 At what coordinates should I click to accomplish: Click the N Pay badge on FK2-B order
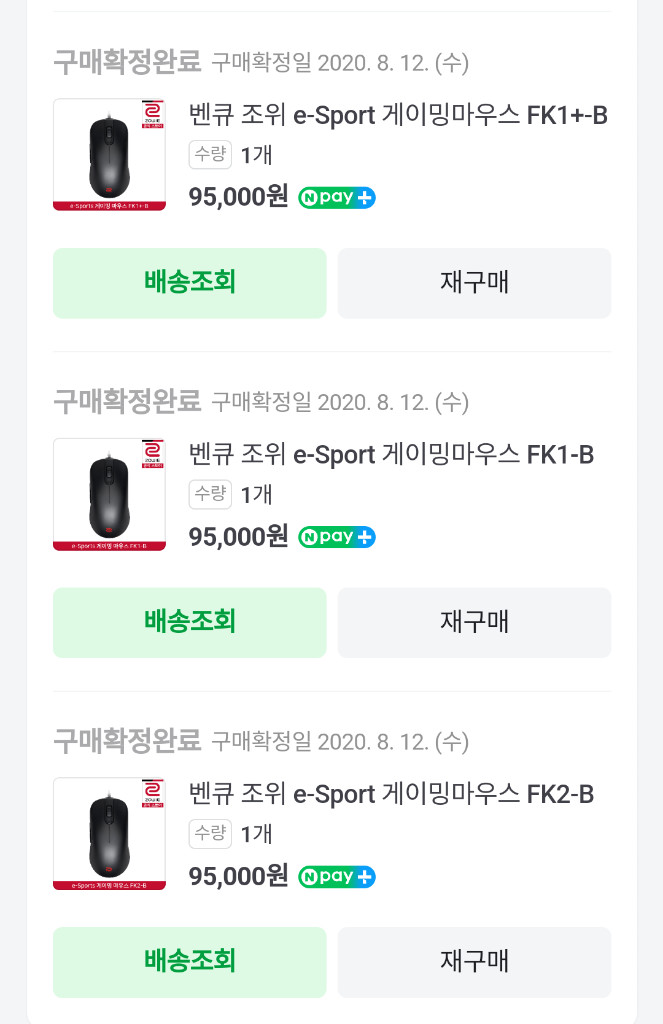tap(336, 877)
